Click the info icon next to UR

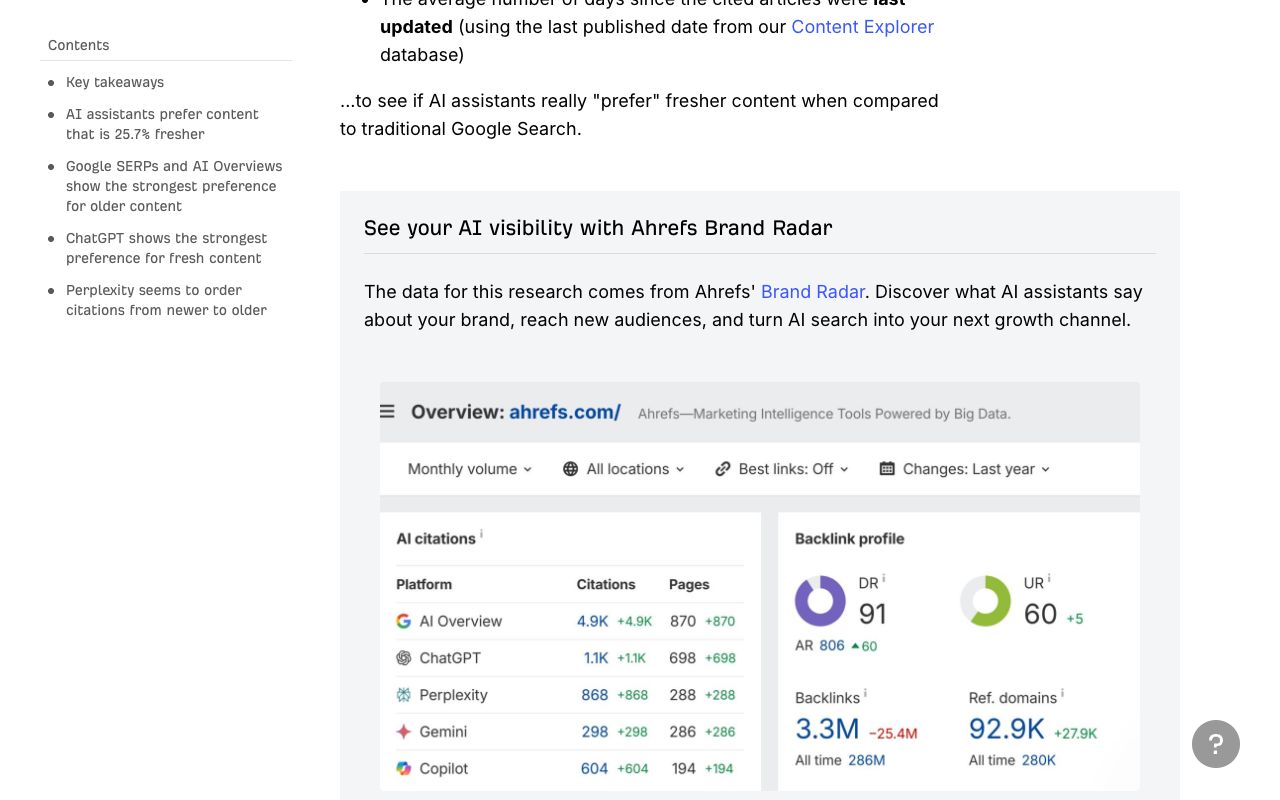(1048, 578)
